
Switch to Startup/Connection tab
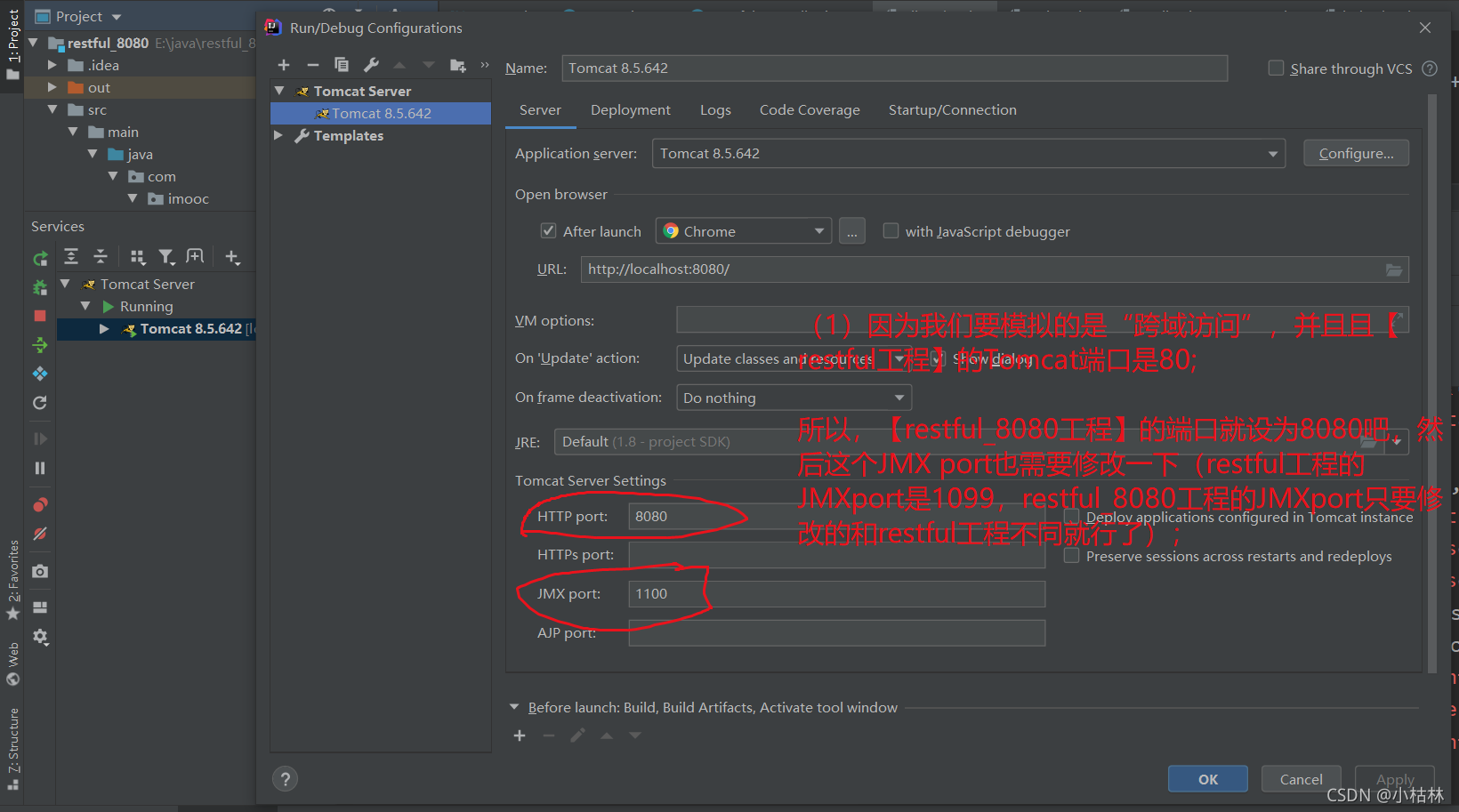(952, 110)
